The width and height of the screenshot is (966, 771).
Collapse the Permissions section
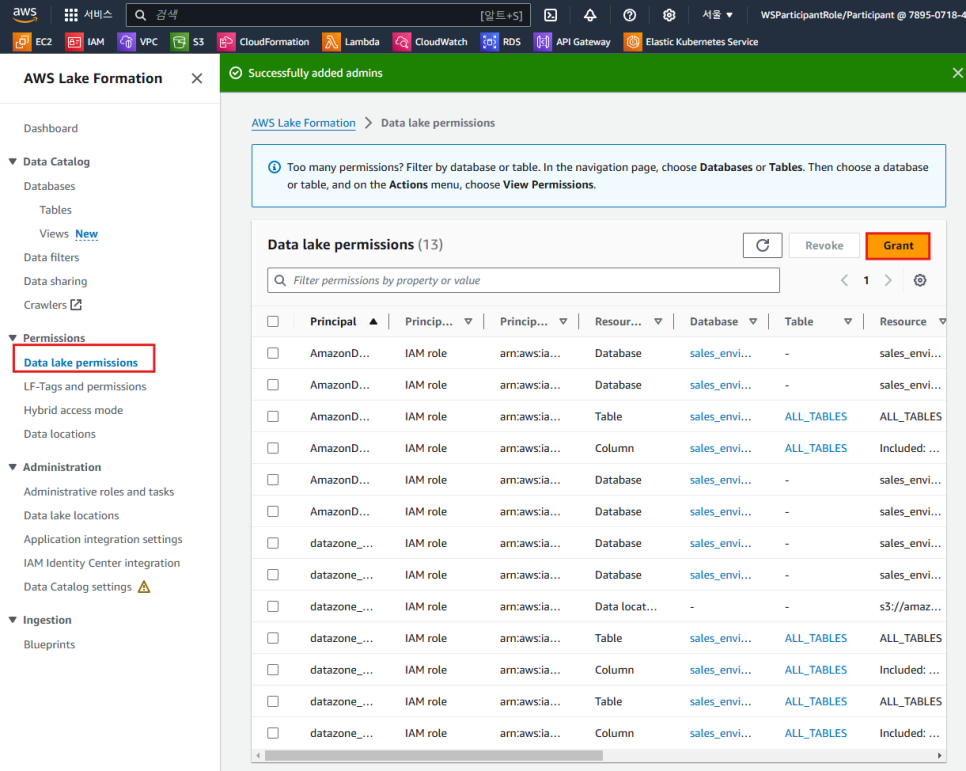[x=12, y=338]
